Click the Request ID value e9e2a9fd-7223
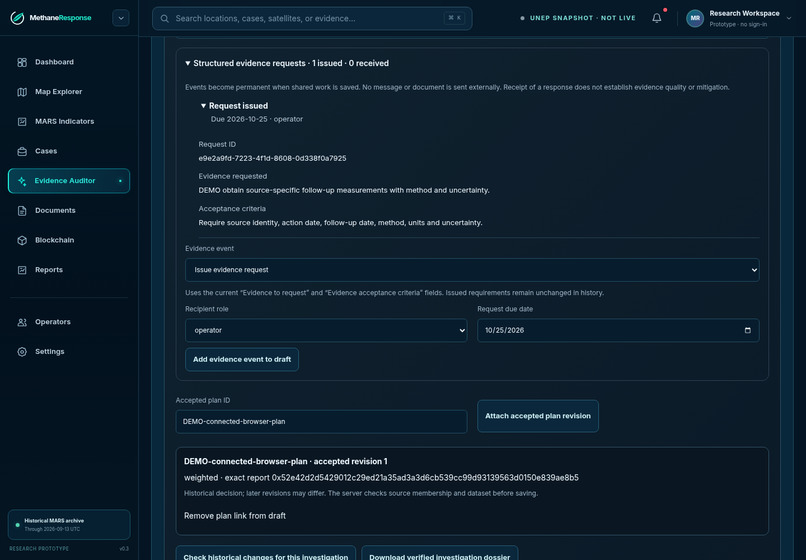Image resolution: width=806 pixels, height=560 pixels. [272, 158]
